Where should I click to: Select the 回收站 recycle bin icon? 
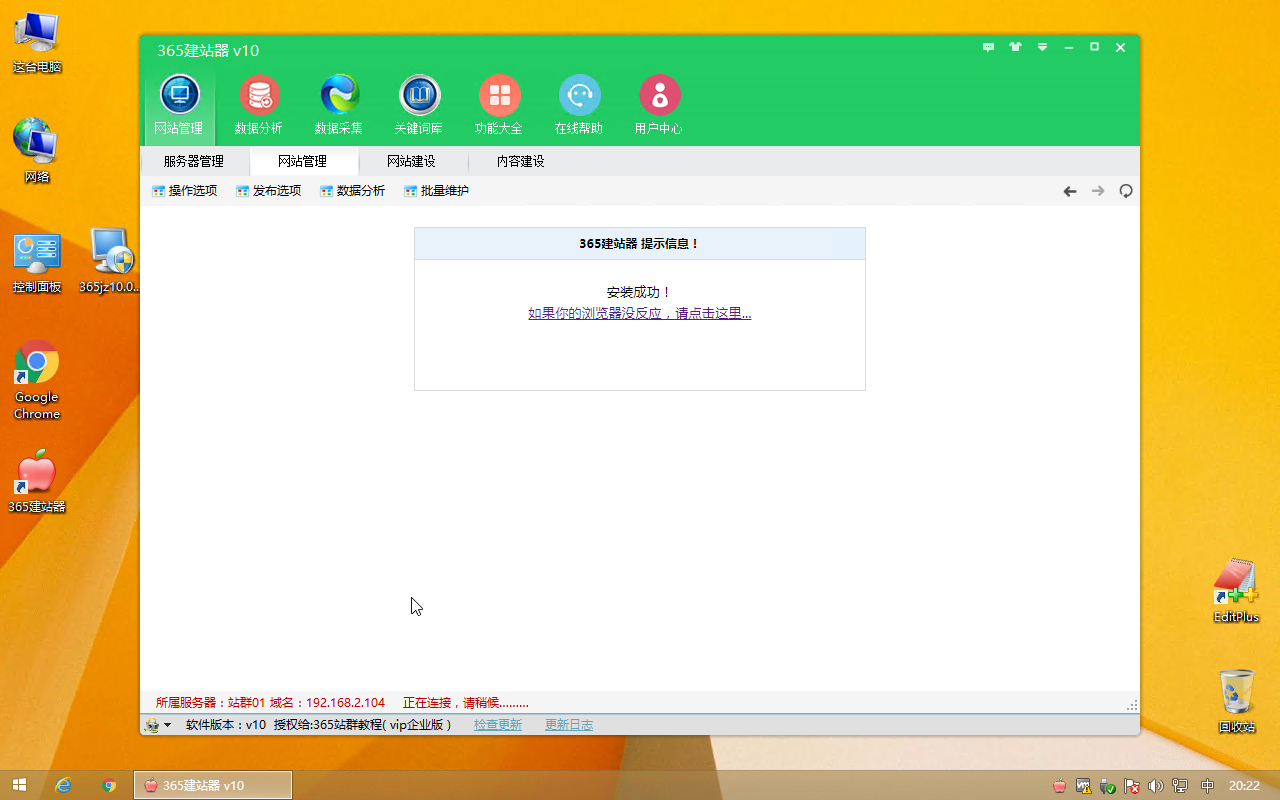pyautogui.click(x=1237, y=701)
